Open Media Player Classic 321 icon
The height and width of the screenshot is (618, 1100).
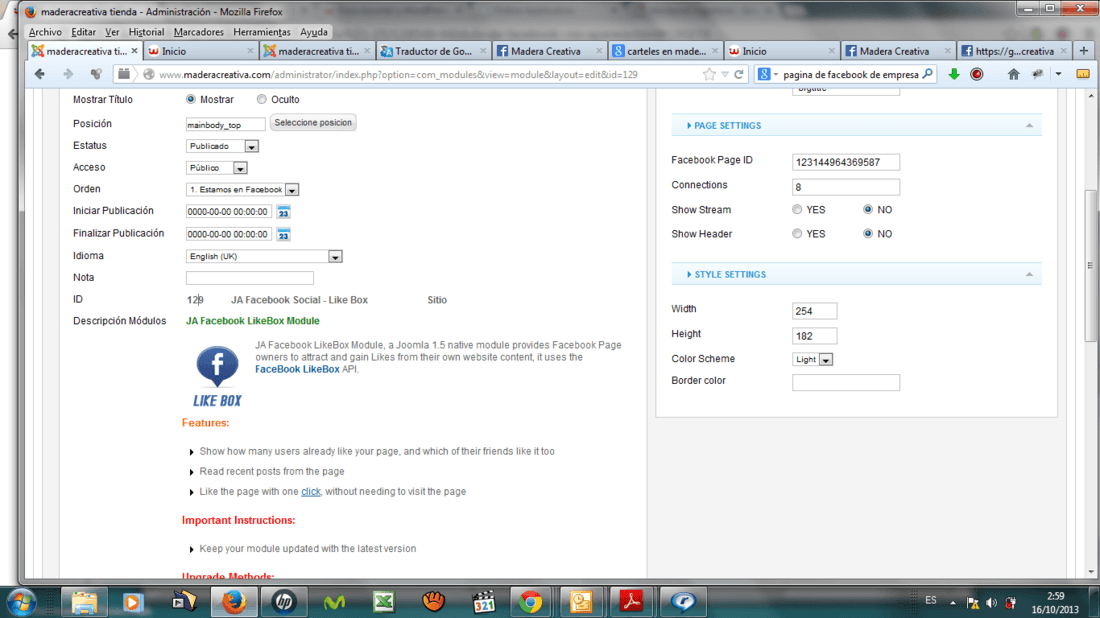pyautogui.click(x=483, y=602)
